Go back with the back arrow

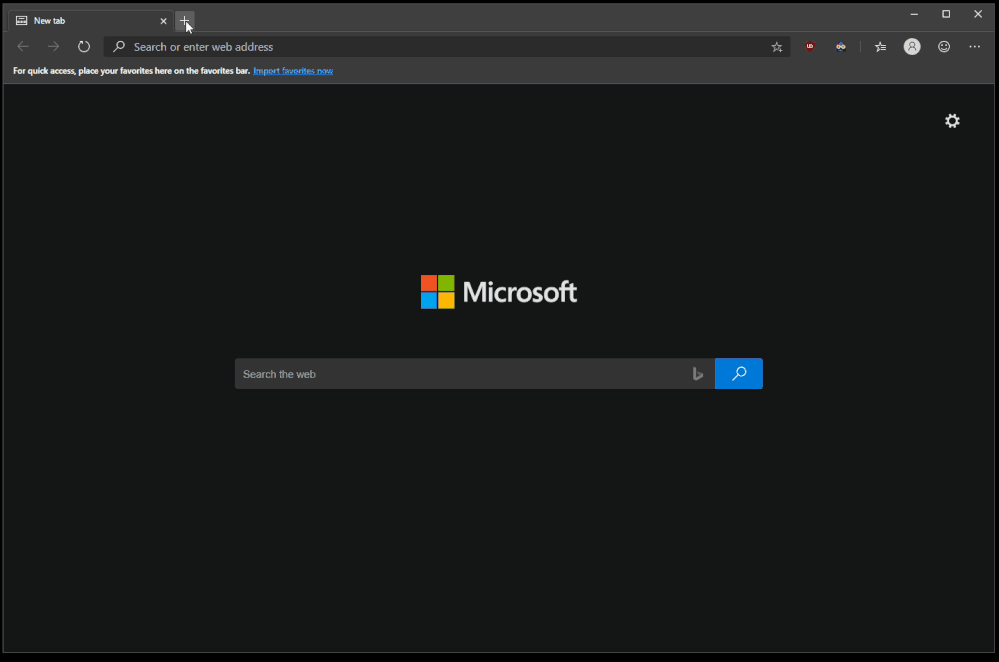tap(23, 47)
